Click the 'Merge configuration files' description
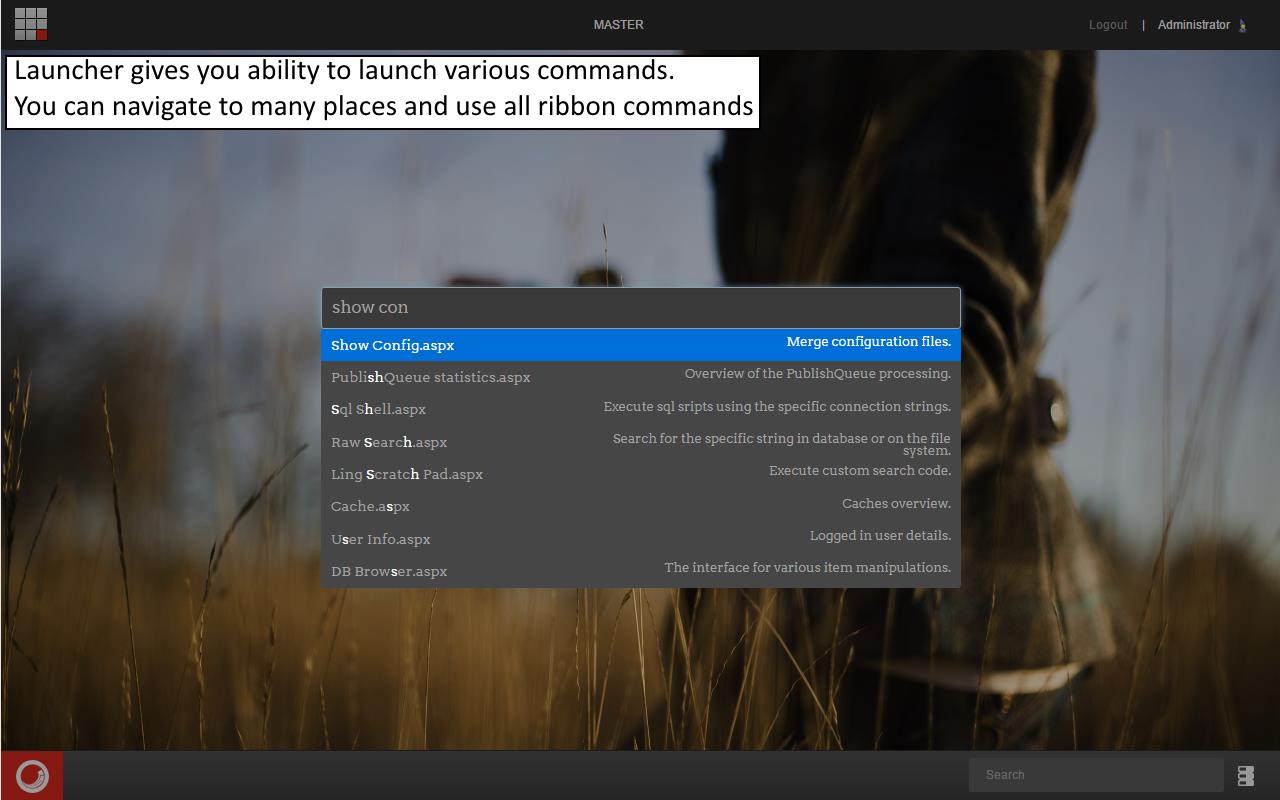The width and height of the screenshot is (1280, 800). tap(868, 341)
